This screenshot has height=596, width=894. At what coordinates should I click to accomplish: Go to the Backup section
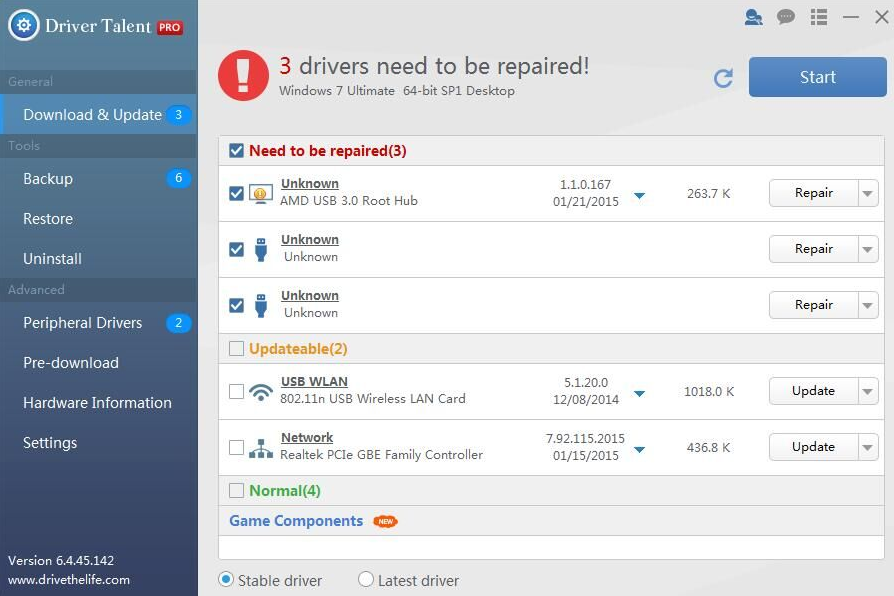99,179
